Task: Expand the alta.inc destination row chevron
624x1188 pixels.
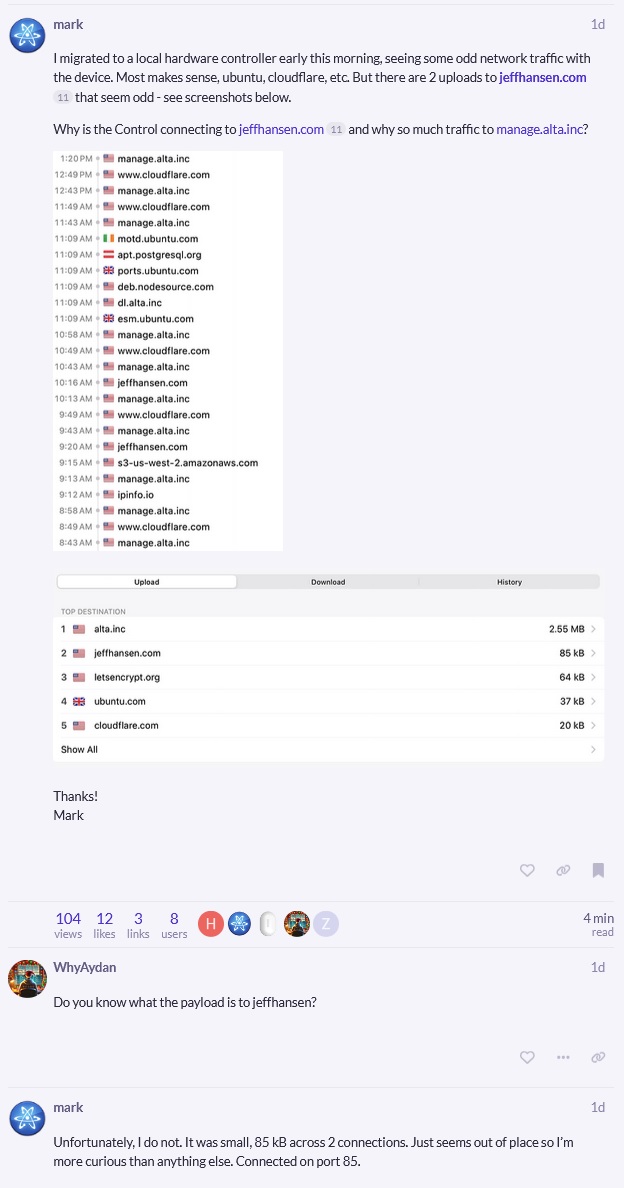Action: pos(594,629)
